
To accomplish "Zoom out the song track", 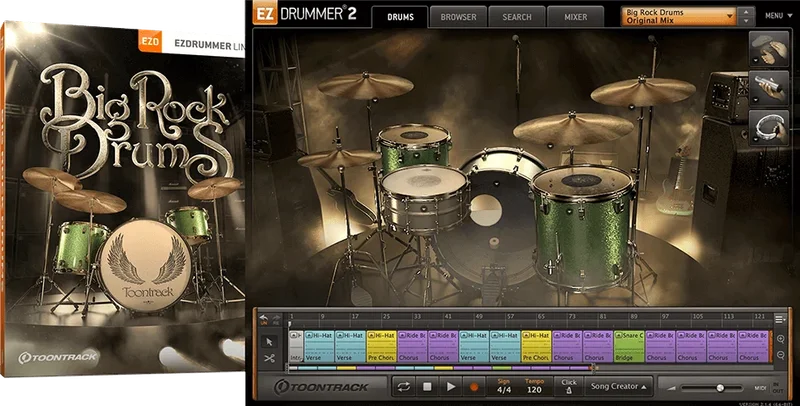I will (x=781, y=355).
